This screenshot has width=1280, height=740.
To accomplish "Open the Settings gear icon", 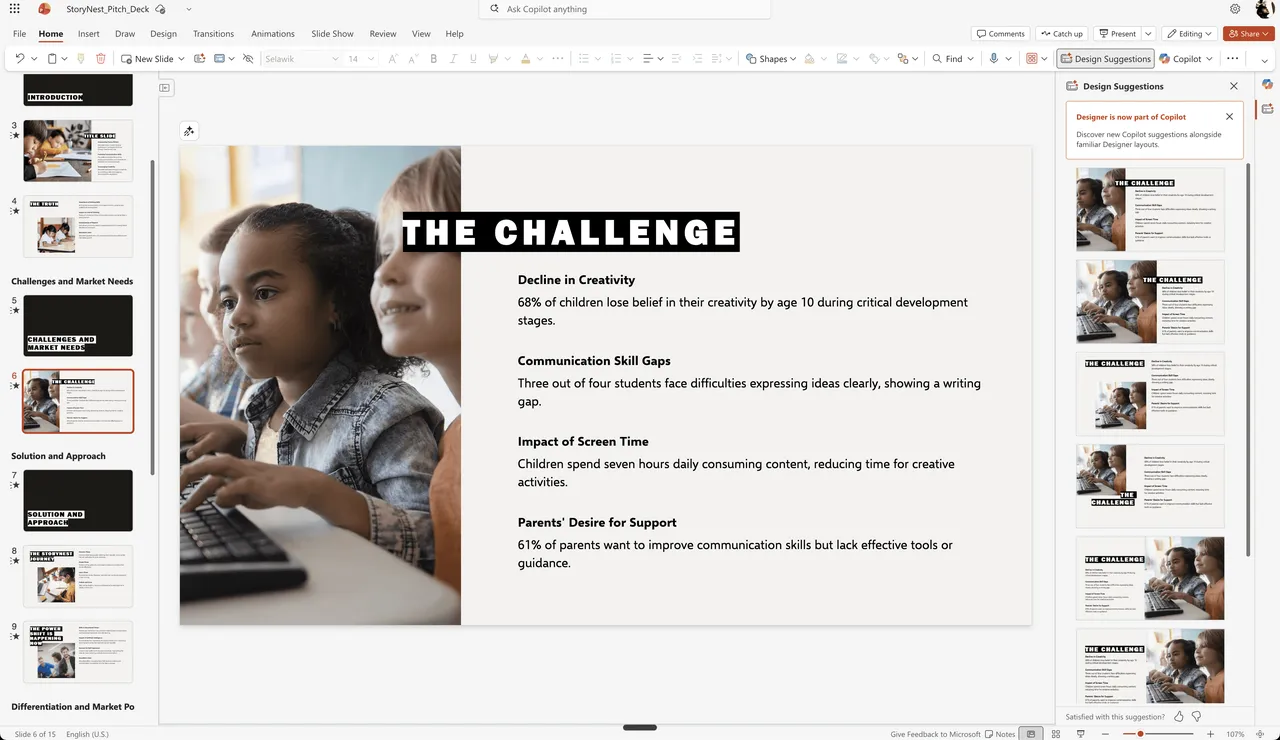I will (x=1235, y=9).
